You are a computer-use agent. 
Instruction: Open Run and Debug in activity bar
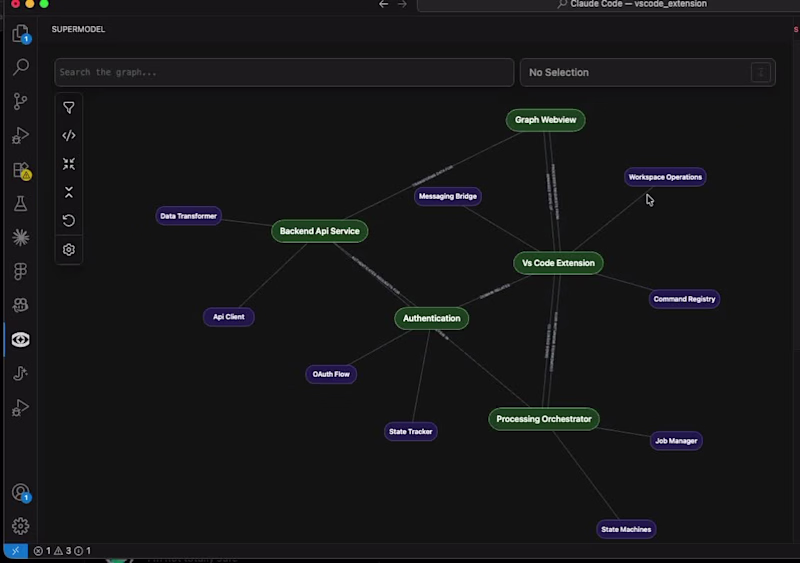tap(20, 135)
